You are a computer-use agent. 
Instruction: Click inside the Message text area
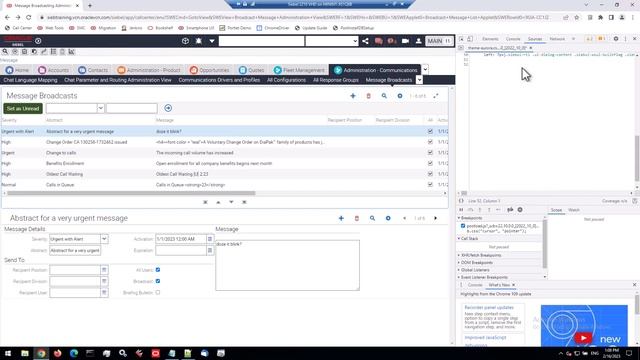point(287,265)
